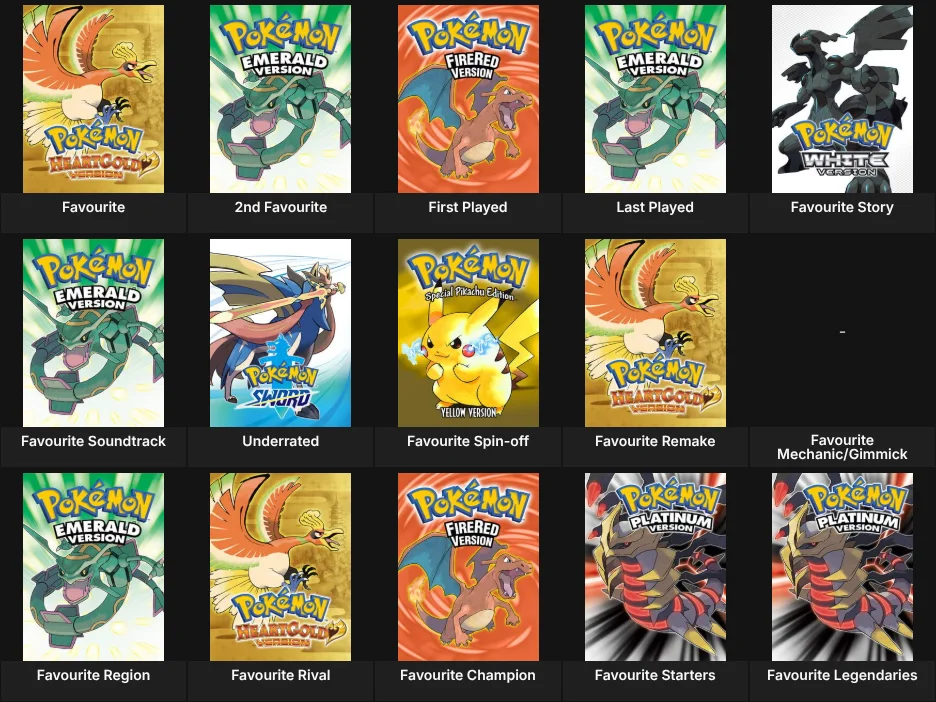936x702 pixels.
Task: Select the "Underrated" caption
Action: pos(281,441)
